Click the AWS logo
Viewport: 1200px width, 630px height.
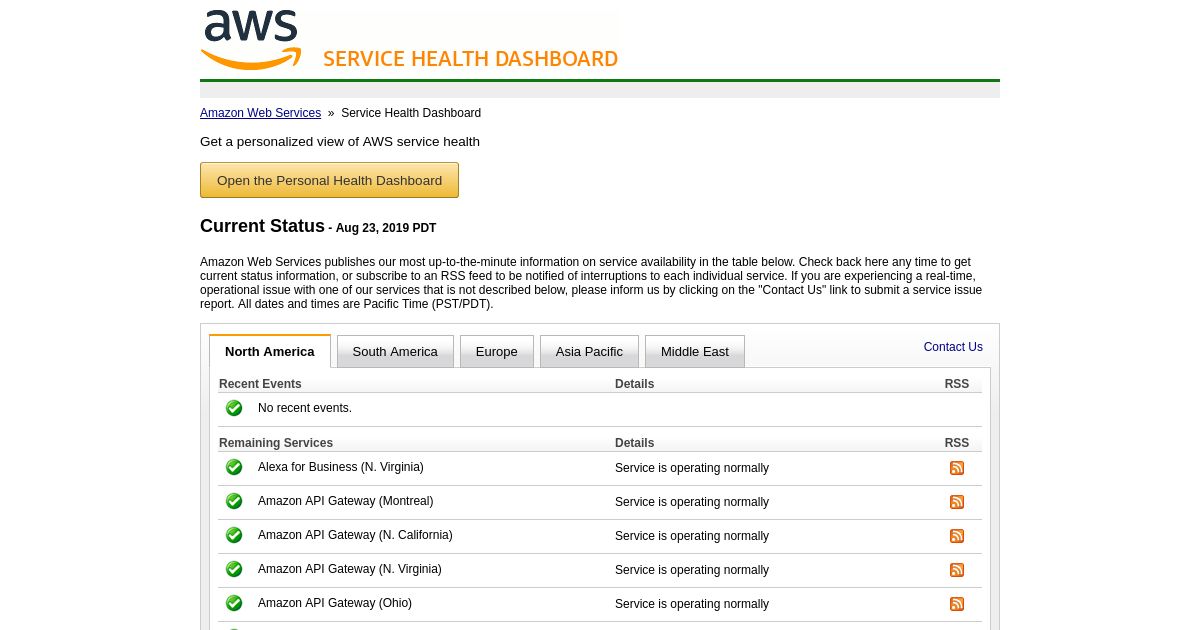point(251,40)
